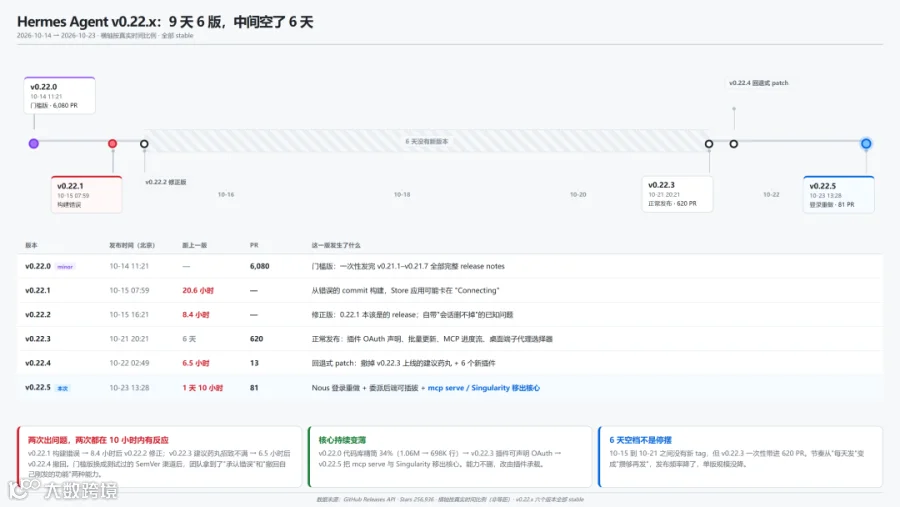Viewport: 900px width, 507px height.
Task: Click the blue v0.22.5 timeline dot
Action: pyautogui.click(x=866, y=144)
